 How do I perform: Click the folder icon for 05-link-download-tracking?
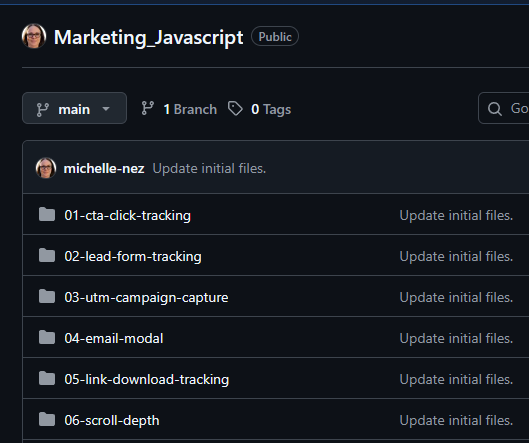click(x=47, y=379)
